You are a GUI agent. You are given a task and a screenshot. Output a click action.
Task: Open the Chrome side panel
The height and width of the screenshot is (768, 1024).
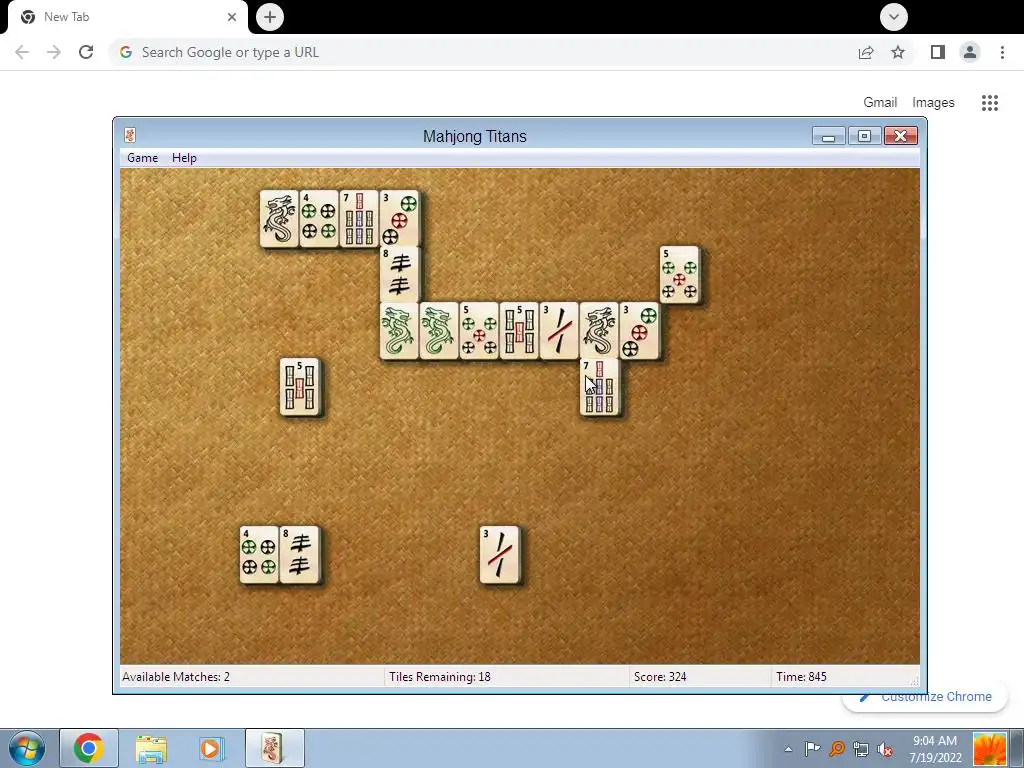tap(938, 52)
